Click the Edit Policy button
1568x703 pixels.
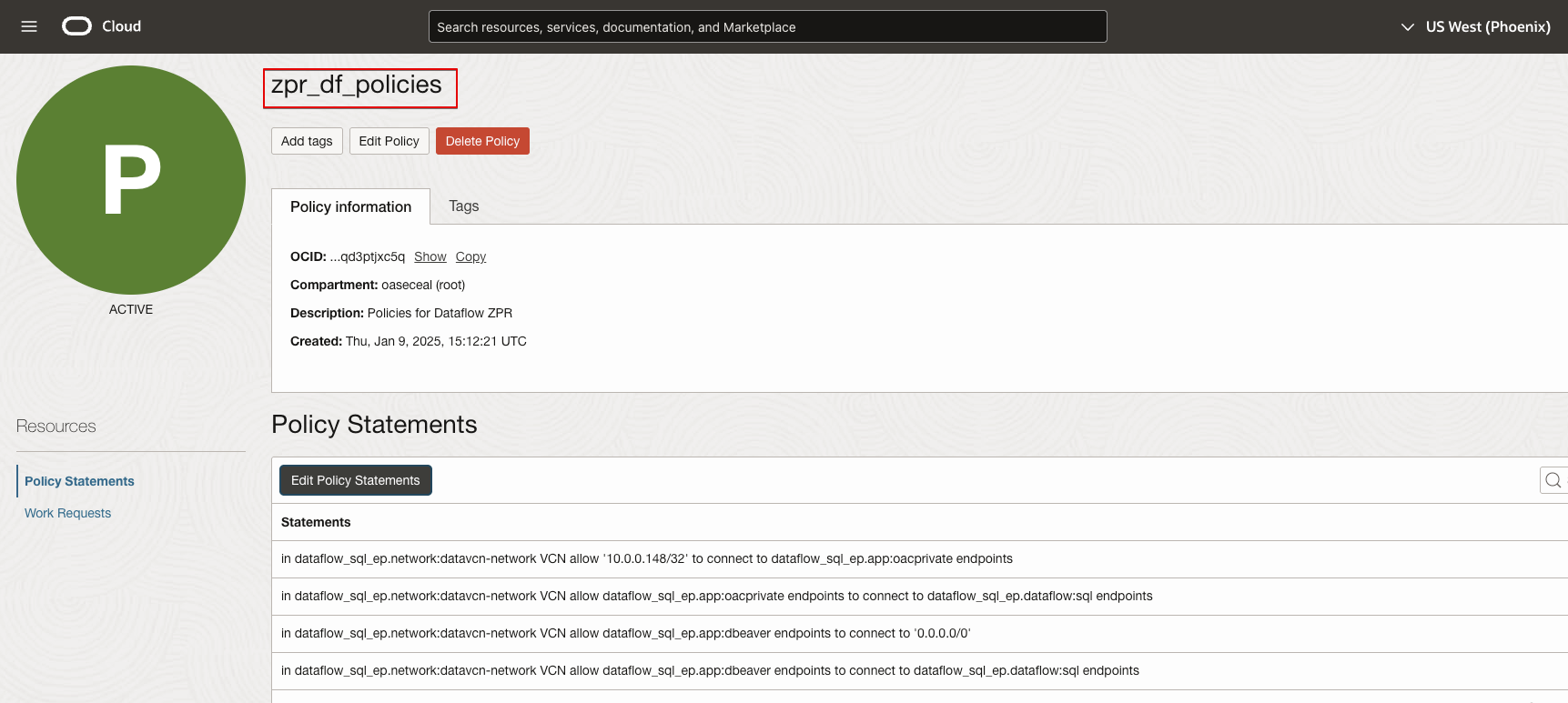point(389,141)
